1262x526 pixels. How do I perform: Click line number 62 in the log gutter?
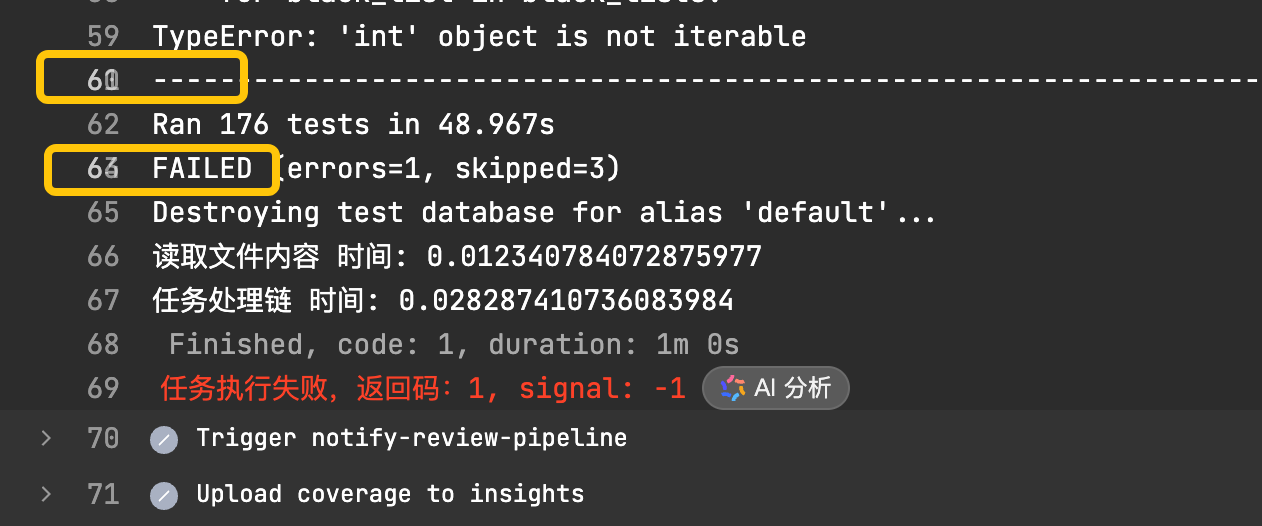pos(103,124)
